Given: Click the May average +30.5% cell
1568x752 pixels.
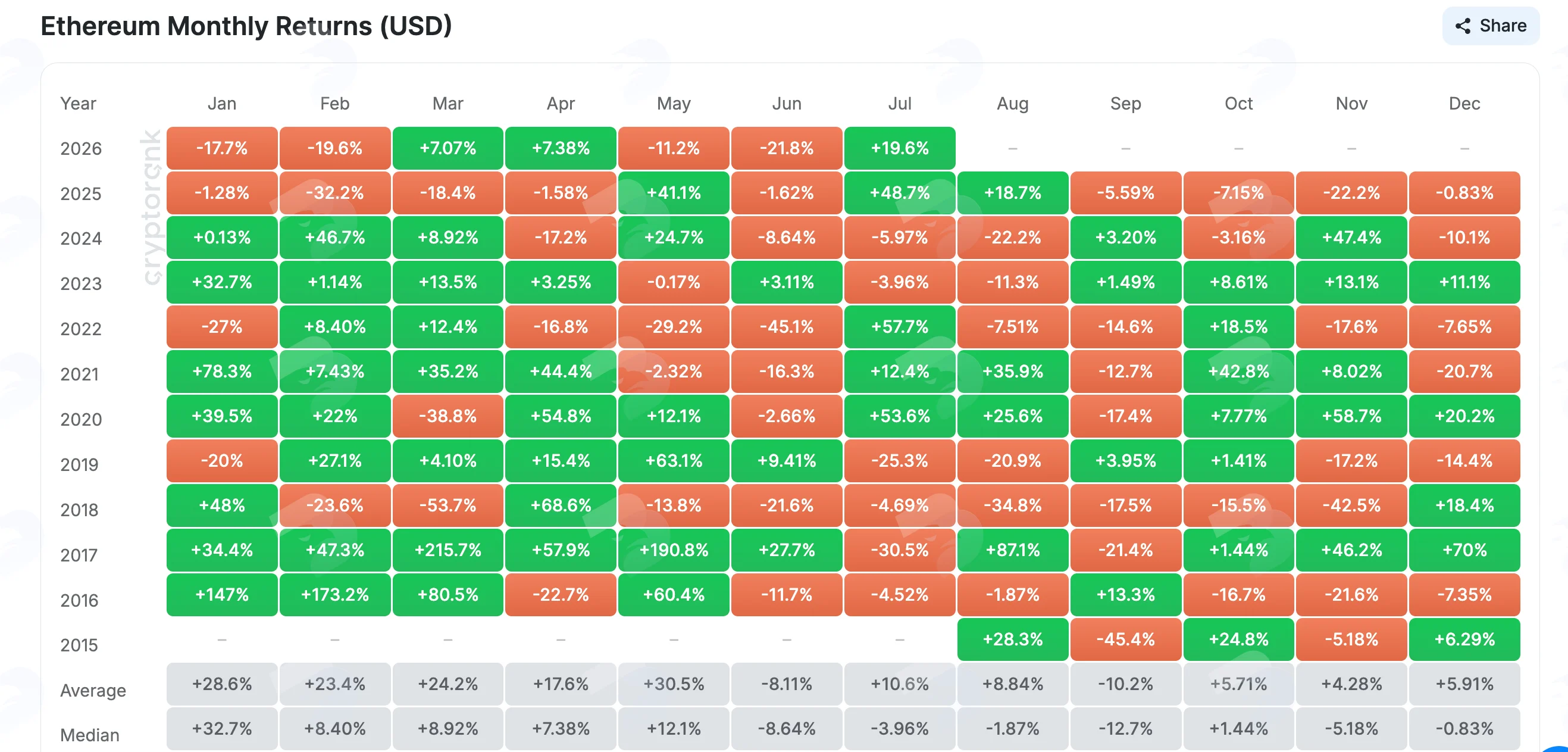Looking at the screenshot, I should pos(673,684).
